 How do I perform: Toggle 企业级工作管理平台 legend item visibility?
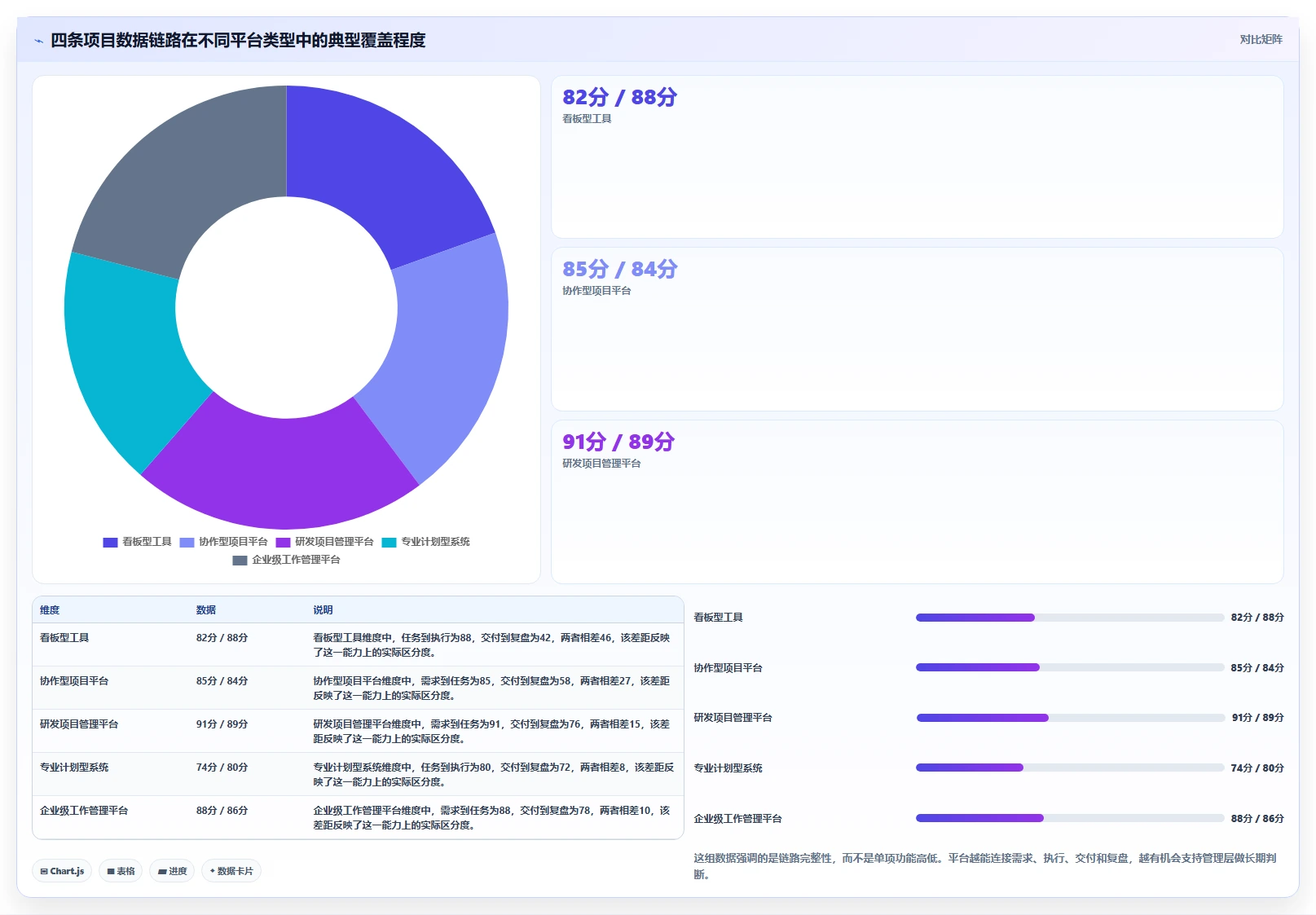click(x=287, y=560)
